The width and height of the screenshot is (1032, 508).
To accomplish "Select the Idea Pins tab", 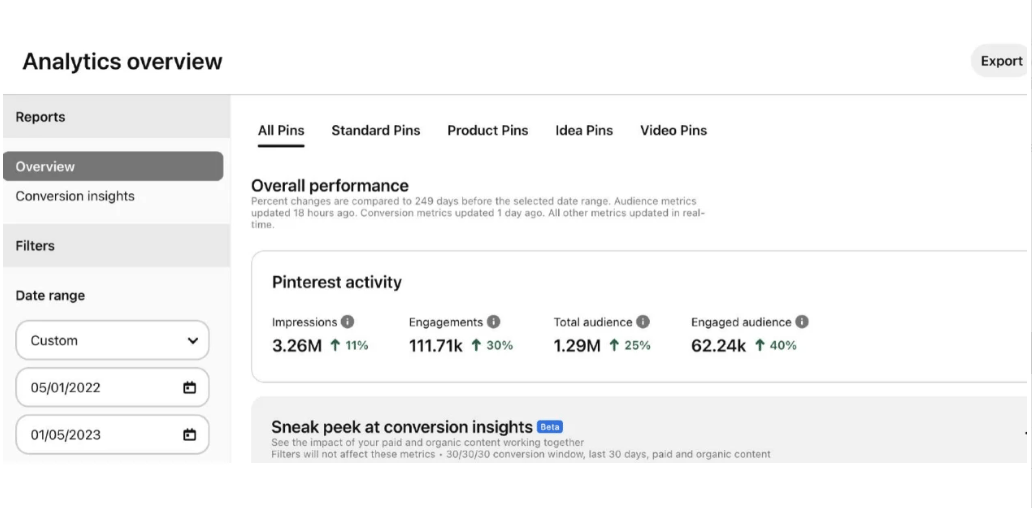I will click(584, 130).
